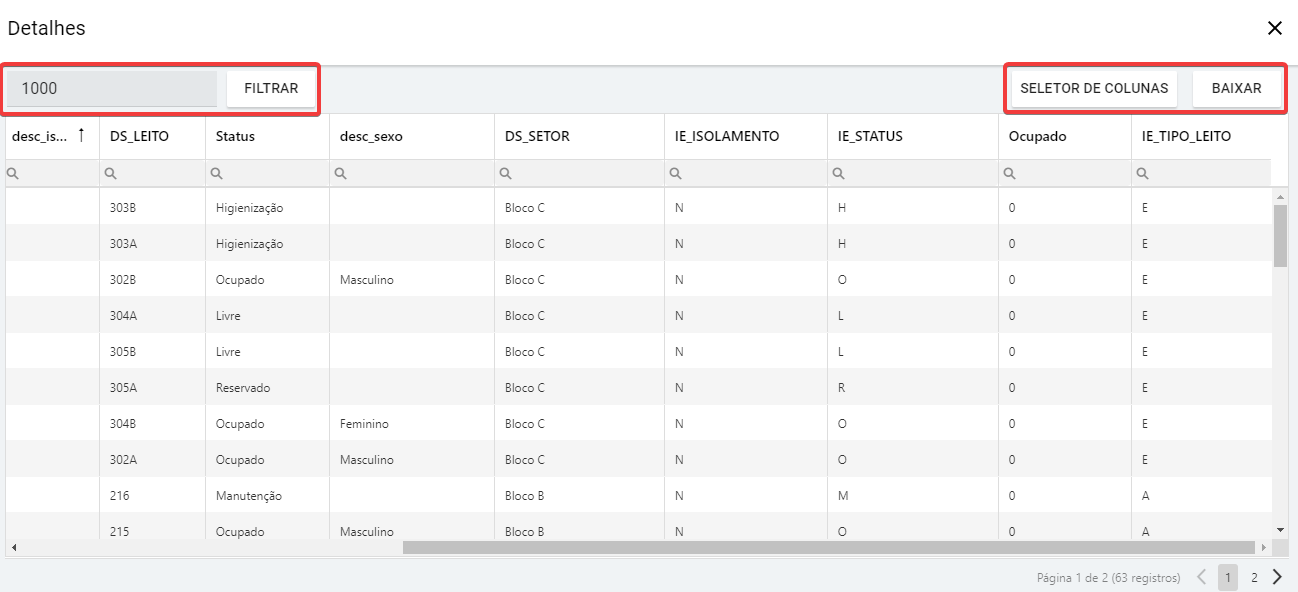Select page 2 in pagination

pyautogui.click(x=1254, y=577)
